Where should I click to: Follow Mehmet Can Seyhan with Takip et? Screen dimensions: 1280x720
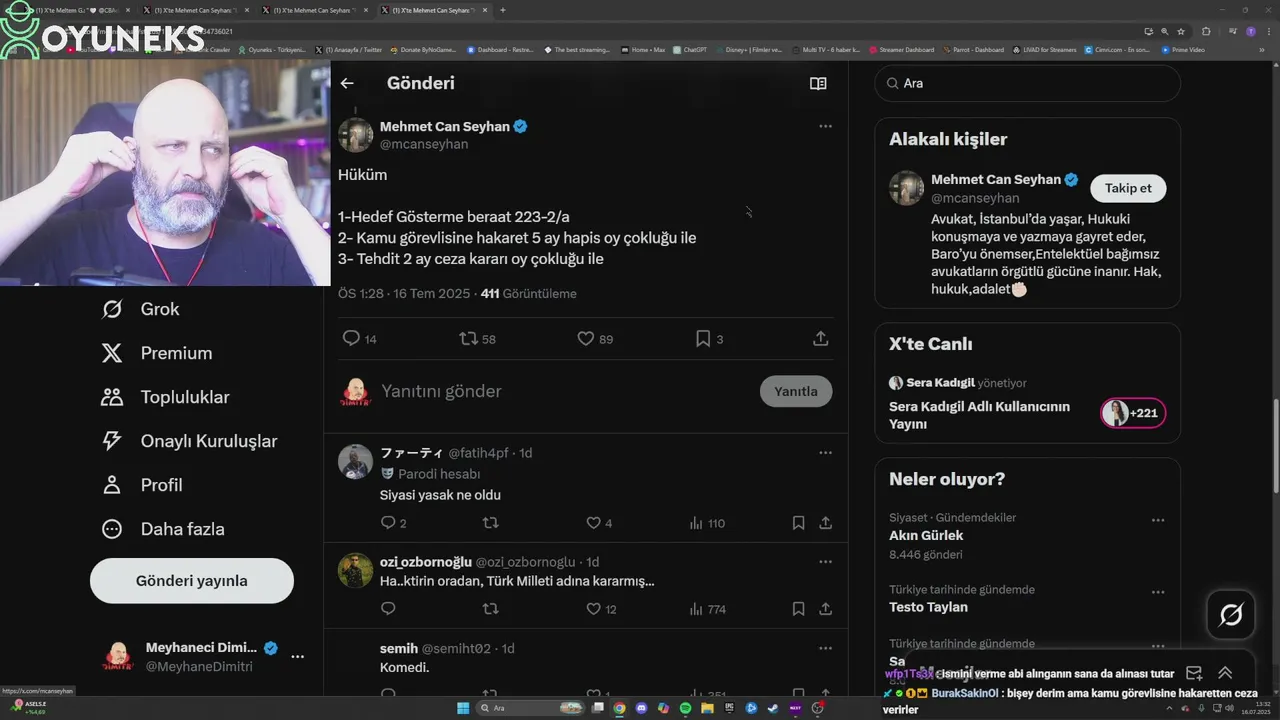click(x=1128, y=188)
